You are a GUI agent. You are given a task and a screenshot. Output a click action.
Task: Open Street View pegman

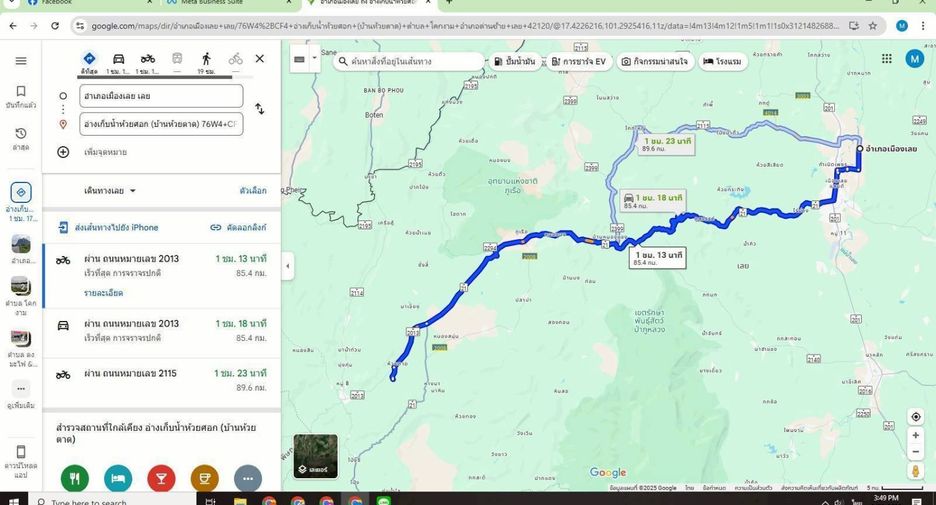pos(916,472)
